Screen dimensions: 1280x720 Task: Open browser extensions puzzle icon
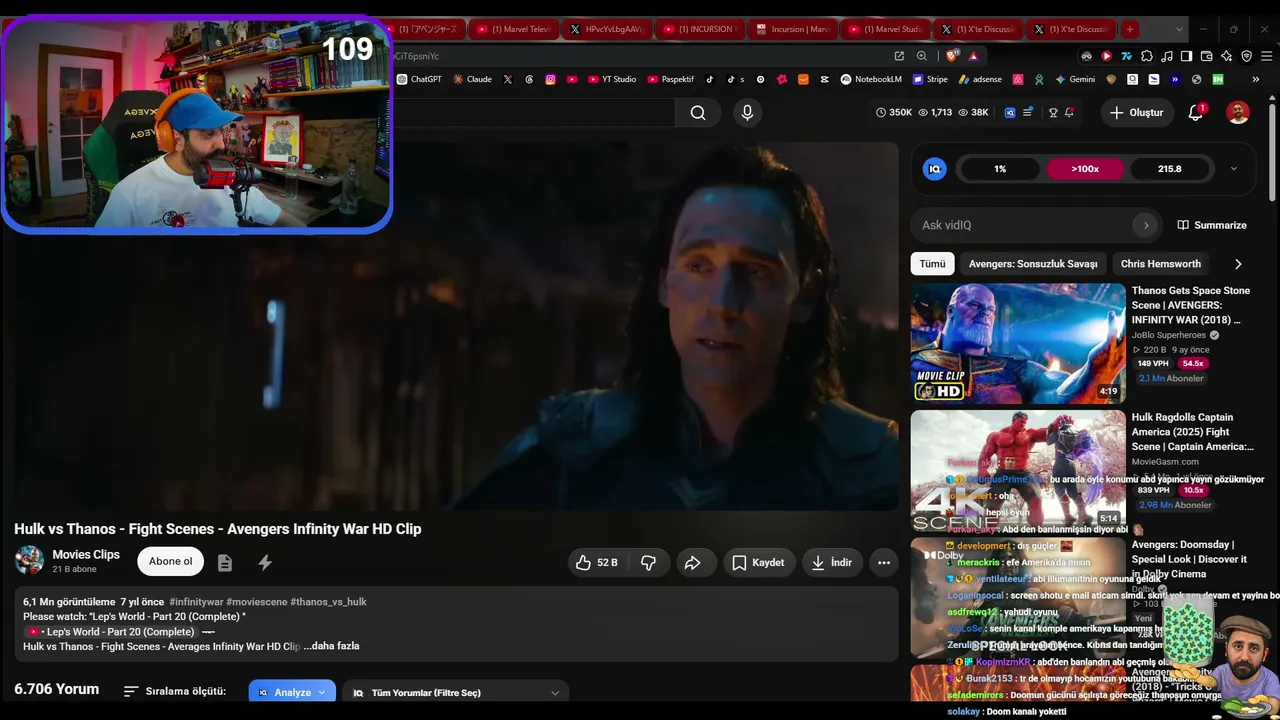(x=1147, y=56)
